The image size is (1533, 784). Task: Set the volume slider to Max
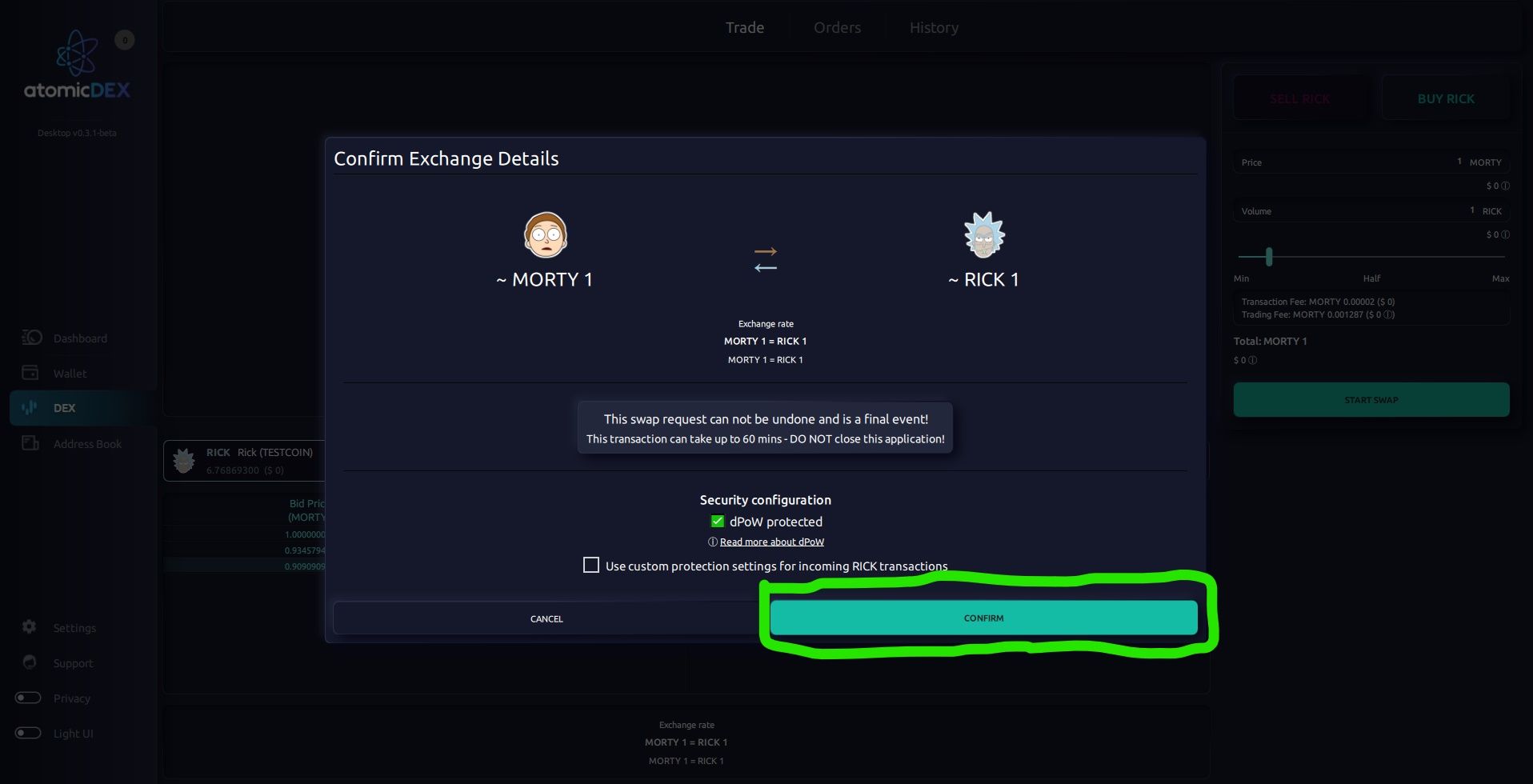pos(1500,278)
